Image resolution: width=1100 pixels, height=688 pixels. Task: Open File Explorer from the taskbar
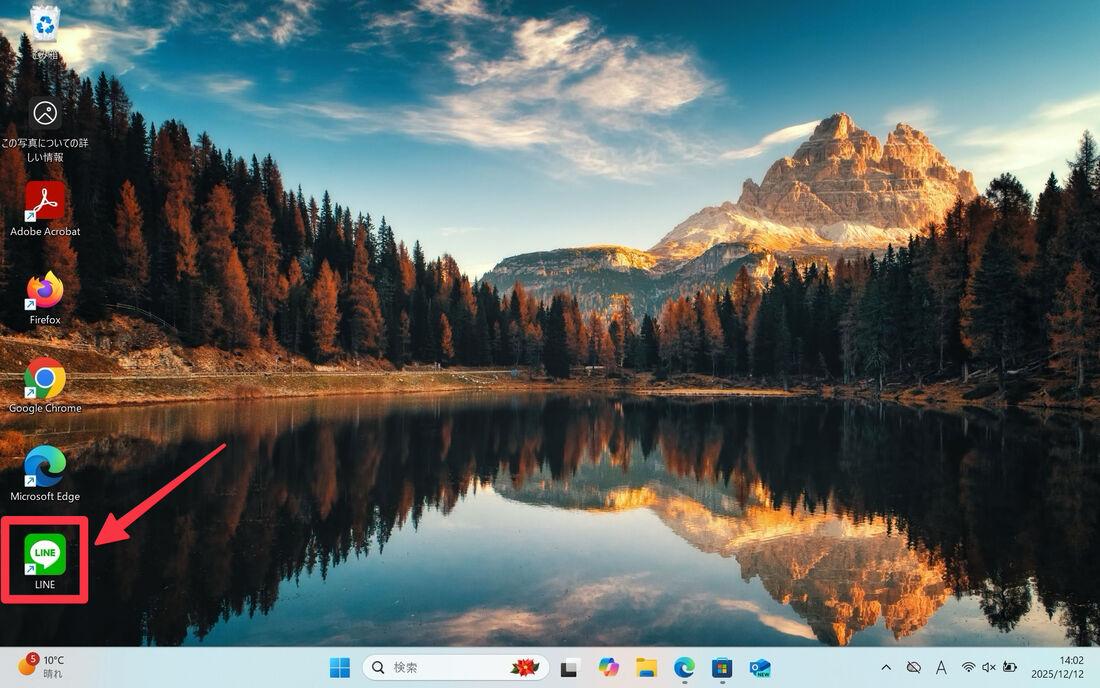(x=646, y=667)
